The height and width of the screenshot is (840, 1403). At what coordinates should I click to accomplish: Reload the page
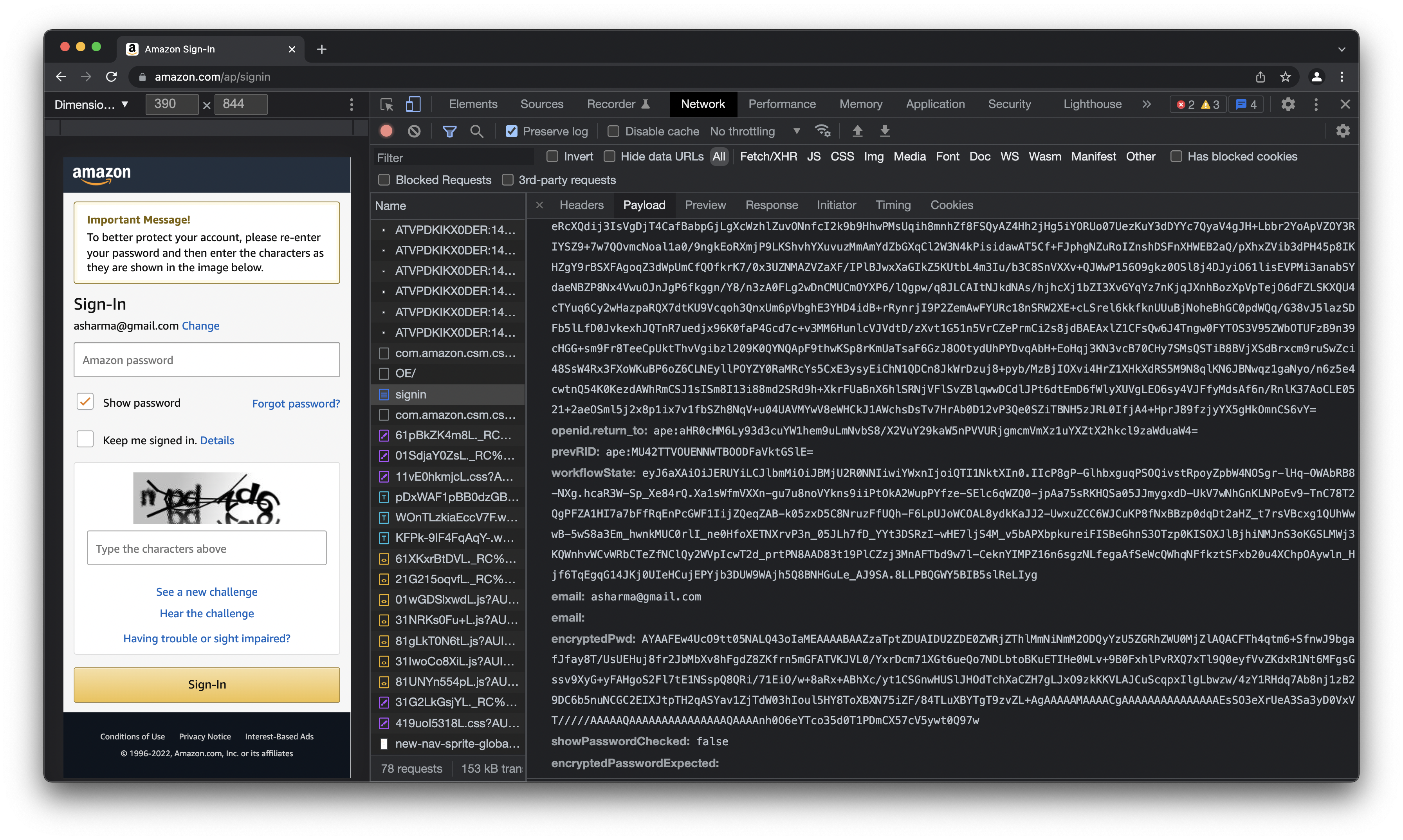point(112,76)
